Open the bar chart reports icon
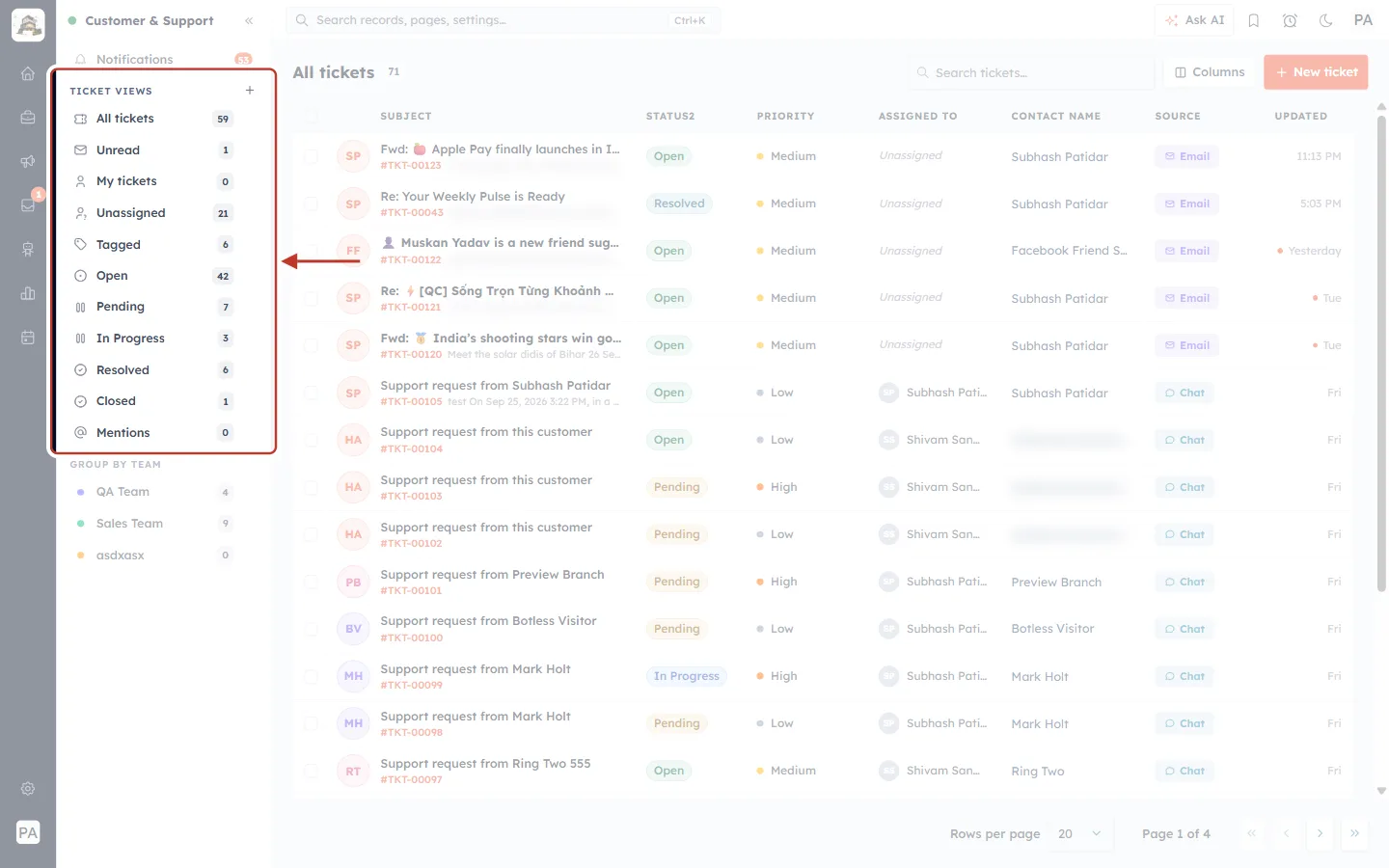The width and height of the screenshot is (1389, 868). (28, 293)
